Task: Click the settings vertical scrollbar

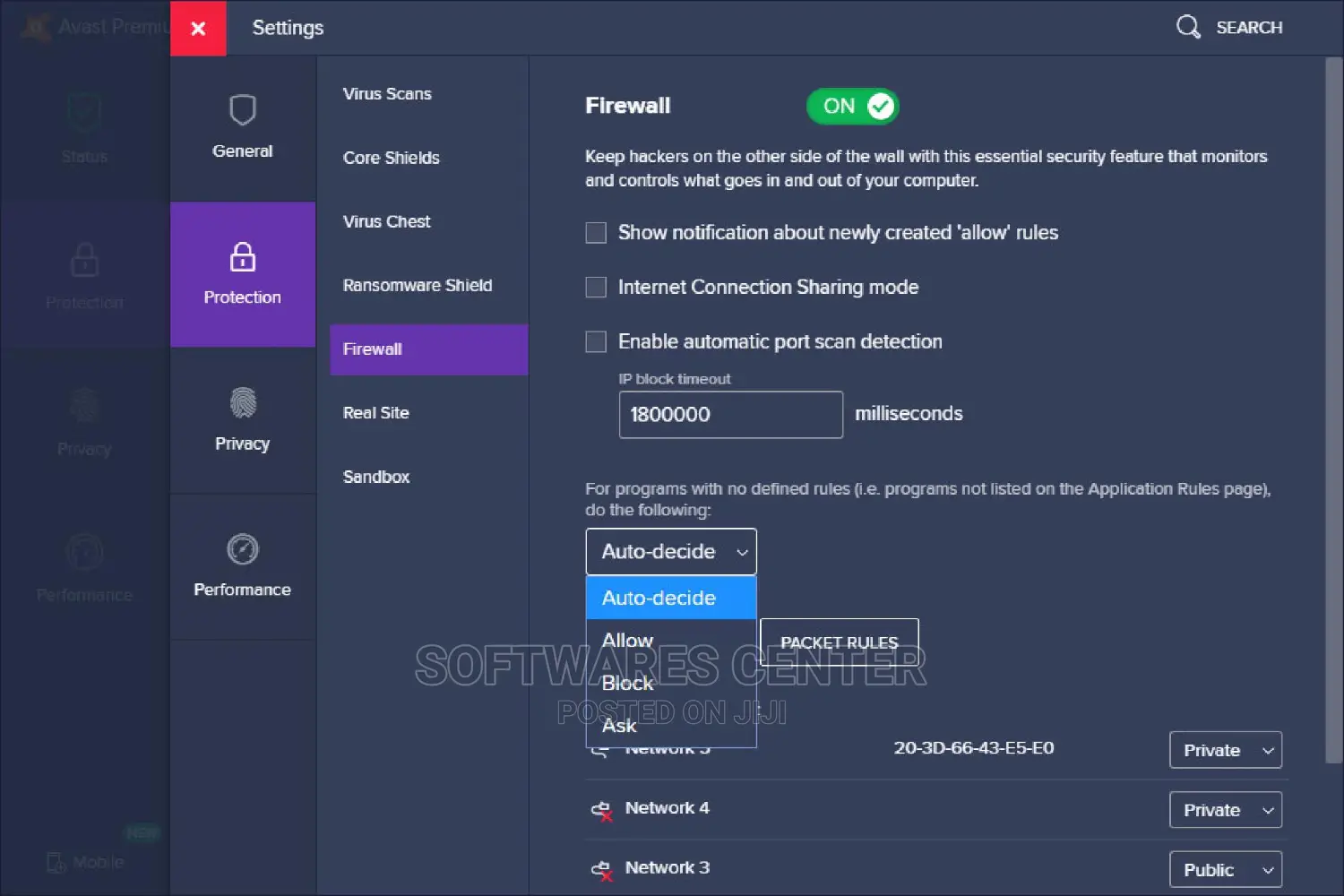Action: coord(1333,410)
